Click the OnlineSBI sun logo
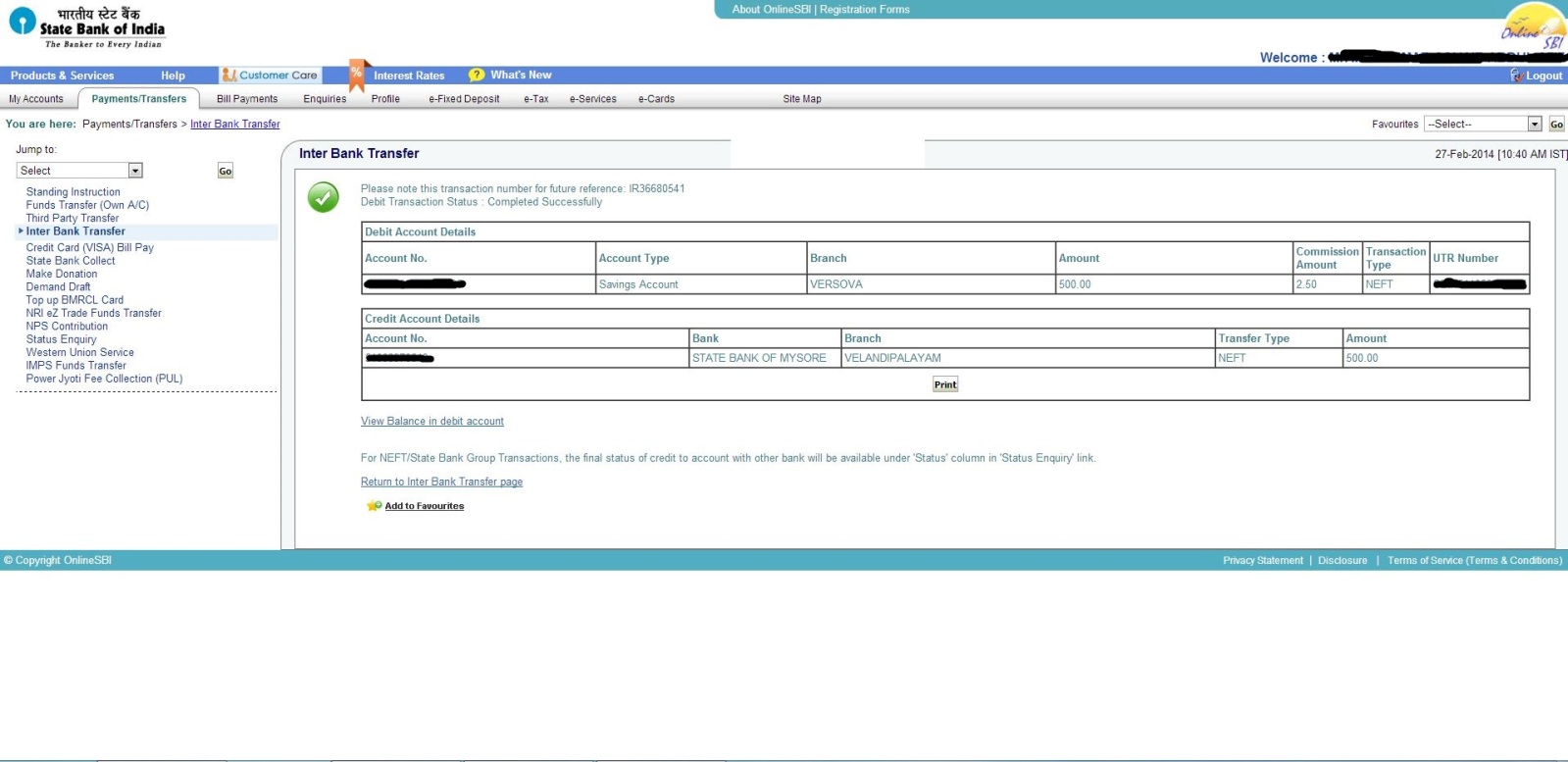This screenshot has height=762, width=1568. pyautogui.click(x=1534, y=26)
